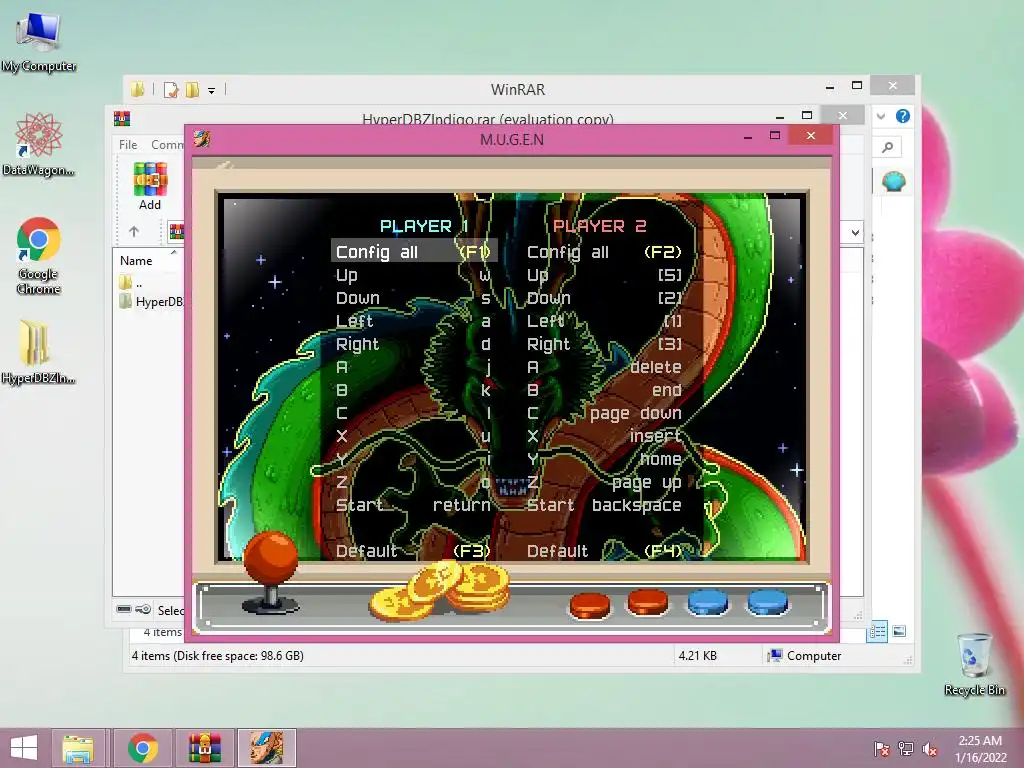Switch to large icons view in Explorer

(x=899, y=631)
